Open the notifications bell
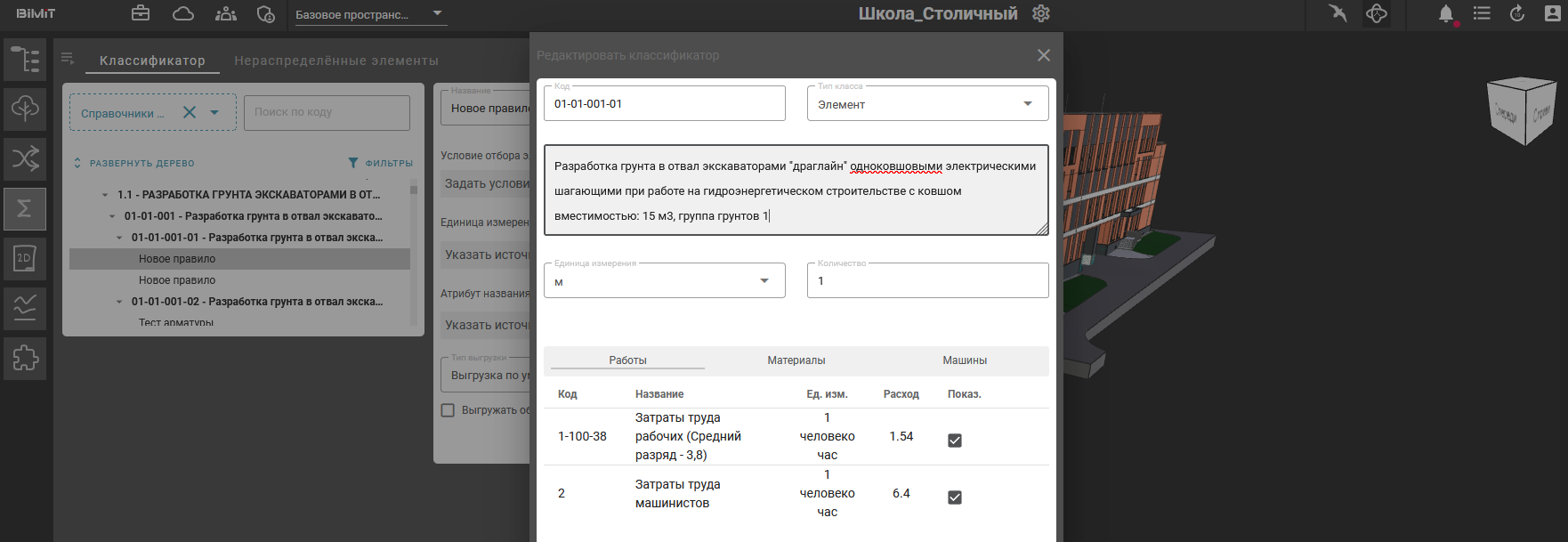The width and height of the screenshot is (1568, 542). (1446, 13)
